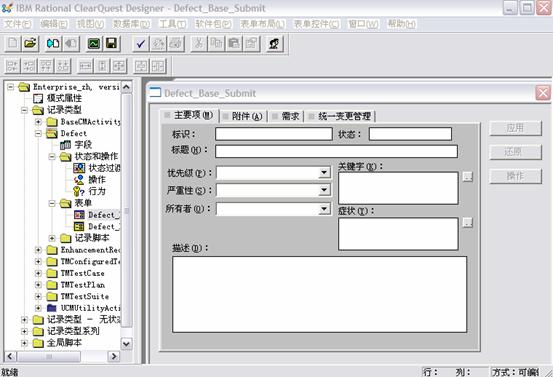
Task: Click the 操作 button on the form's right side
Action: (x=515, y=176)
